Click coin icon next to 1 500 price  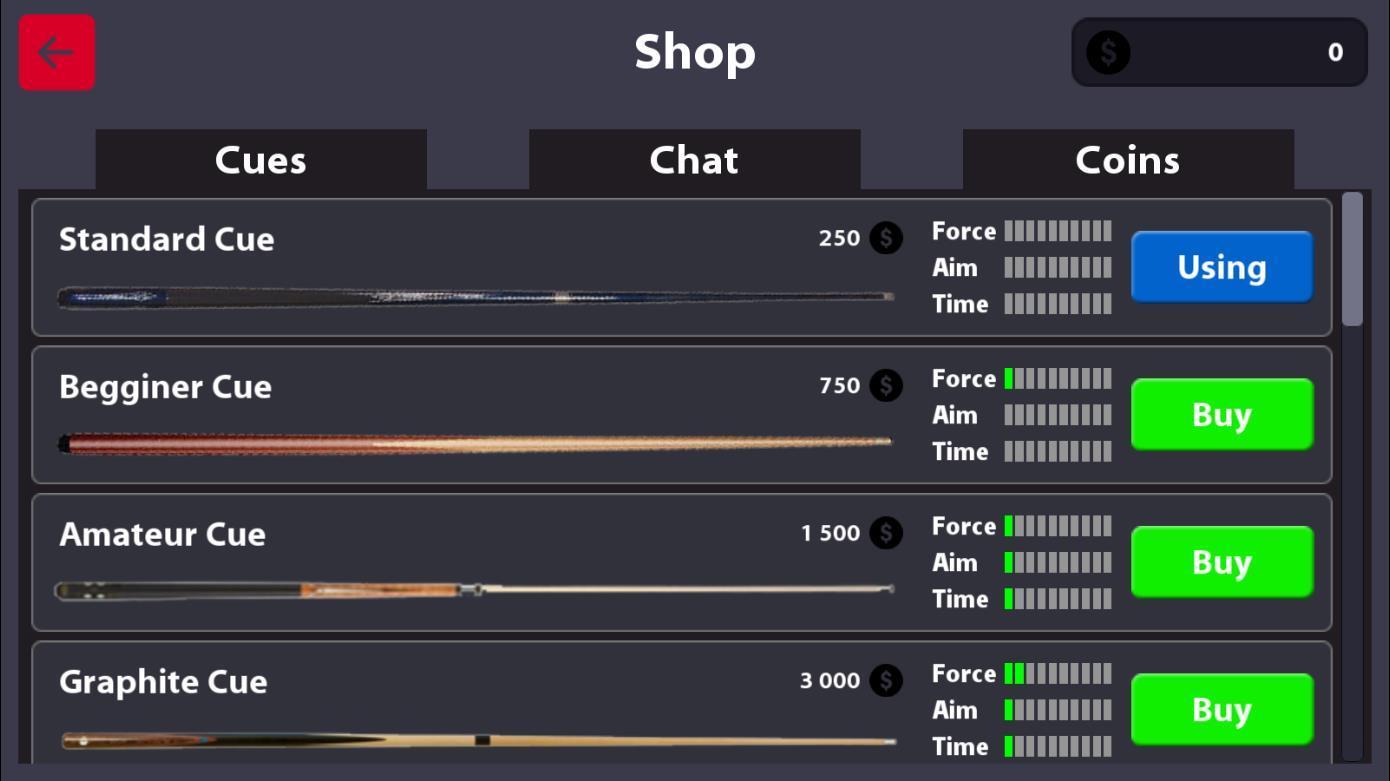tap(885, 533)
